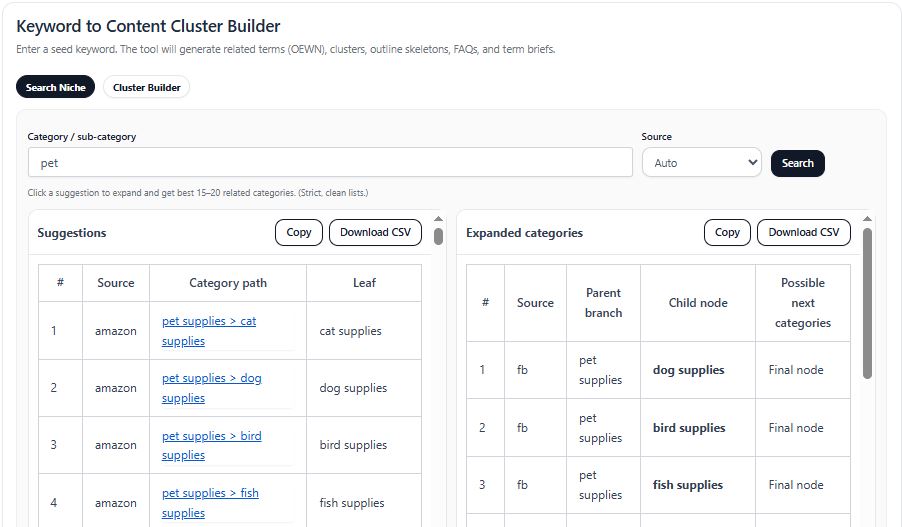Click the Category / sub-category input field
Image resolution: width=902 pixels, height=527 pixels.
(x=330, y=162)
